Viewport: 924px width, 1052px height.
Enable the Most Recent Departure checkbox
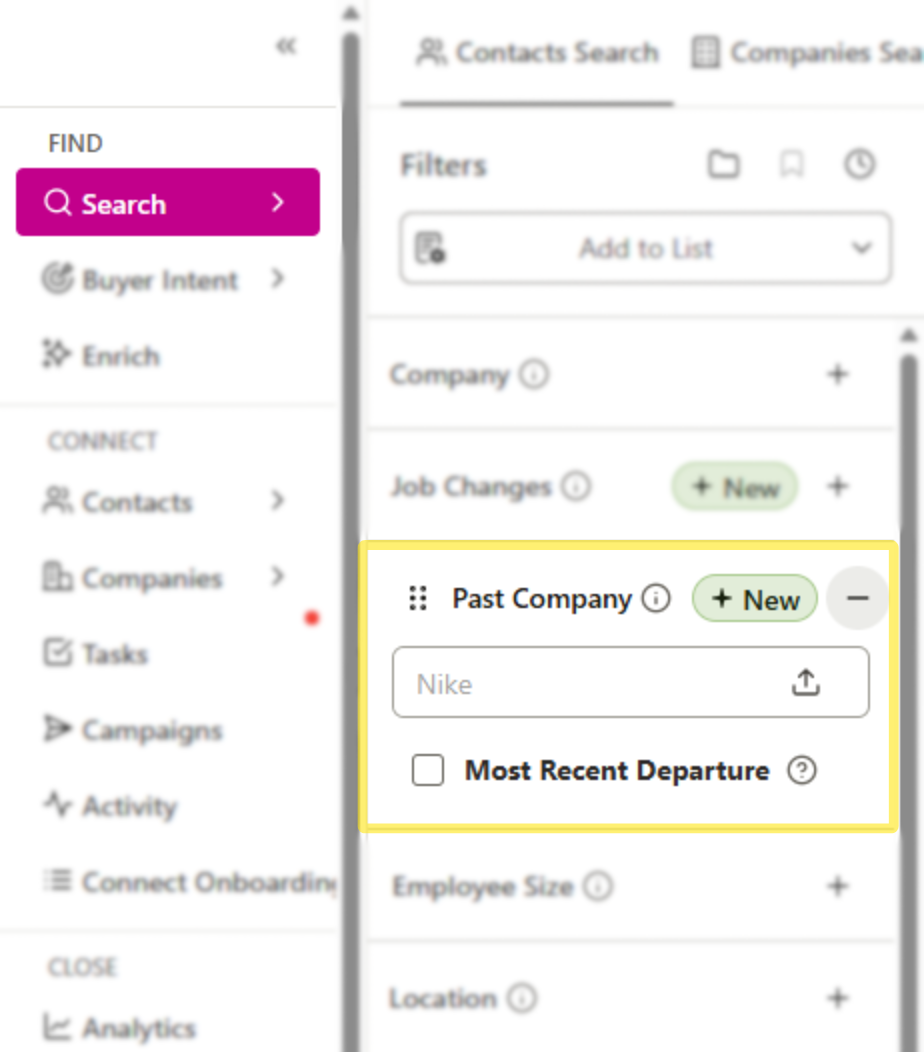pos(428,770)
